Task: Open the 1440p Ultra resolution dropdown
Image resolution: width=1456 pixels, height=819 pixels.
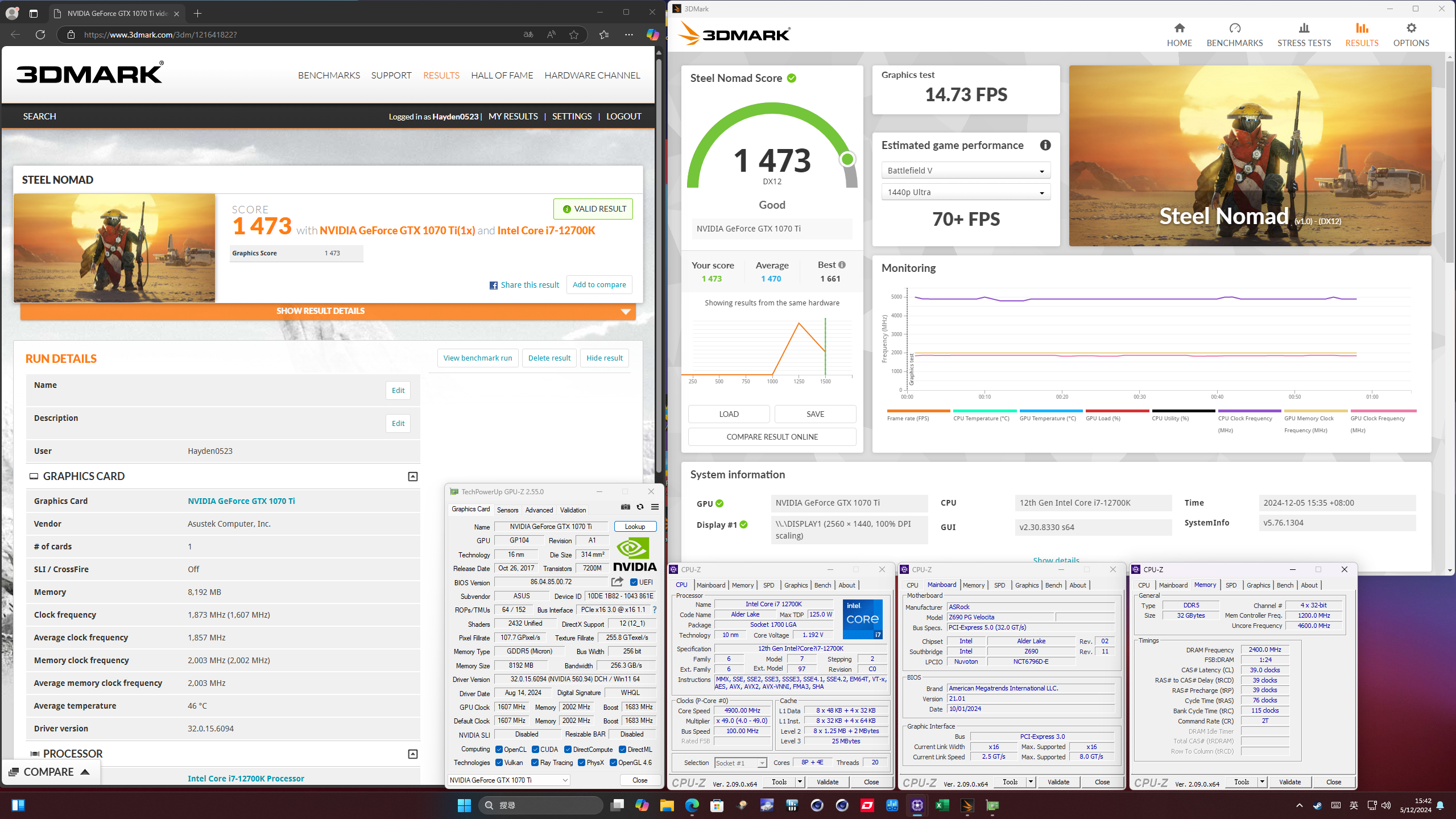Action: pyautogui.click(x=966, y=192)
